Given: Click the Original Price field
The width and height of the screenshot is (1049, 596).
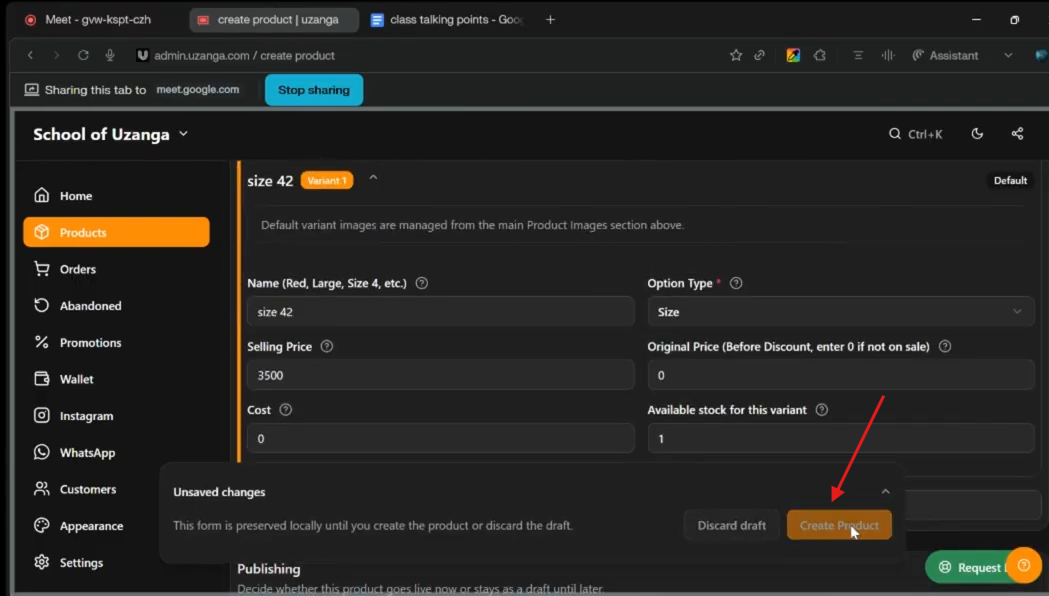Looking at the screenshot, I should click(x=841, y=375).
